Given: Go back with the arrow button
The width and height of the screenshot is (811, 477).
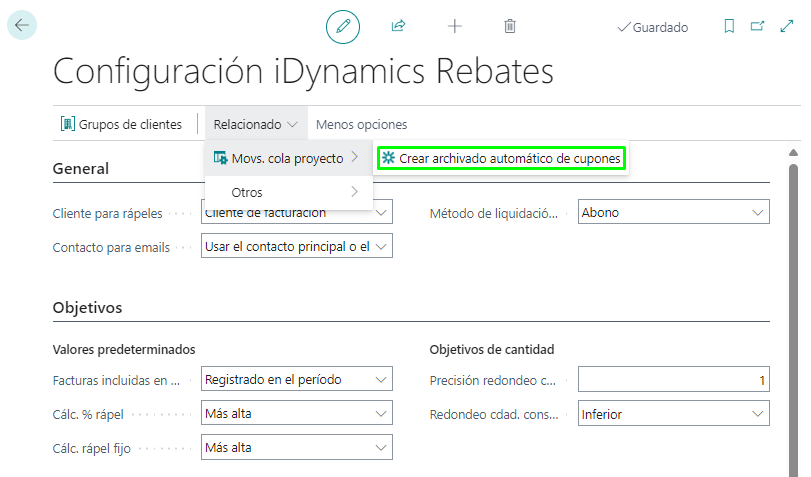Looking at the screenshot, I should pyautogui.click(x=22, y=25).
